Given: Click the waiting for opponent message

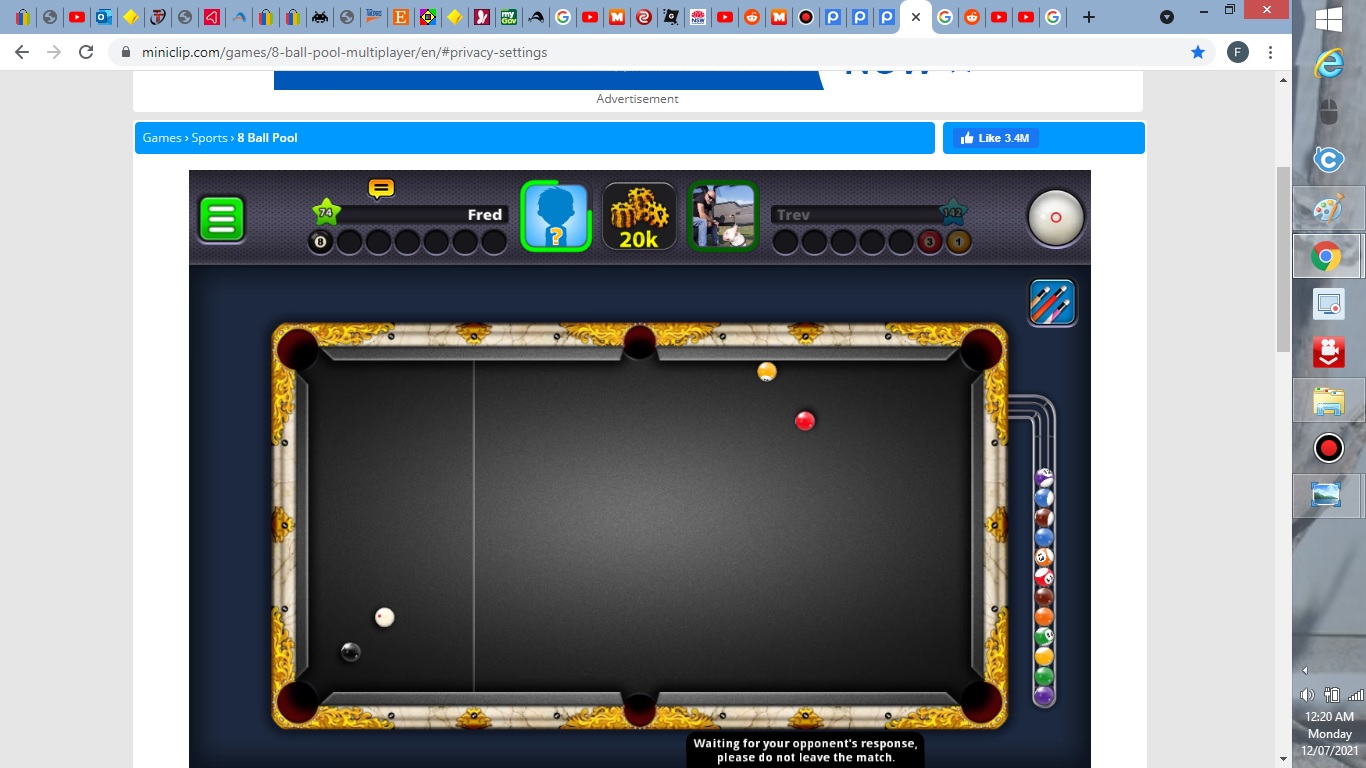Looking at the screenshot, I should click(x=805, y=750).
